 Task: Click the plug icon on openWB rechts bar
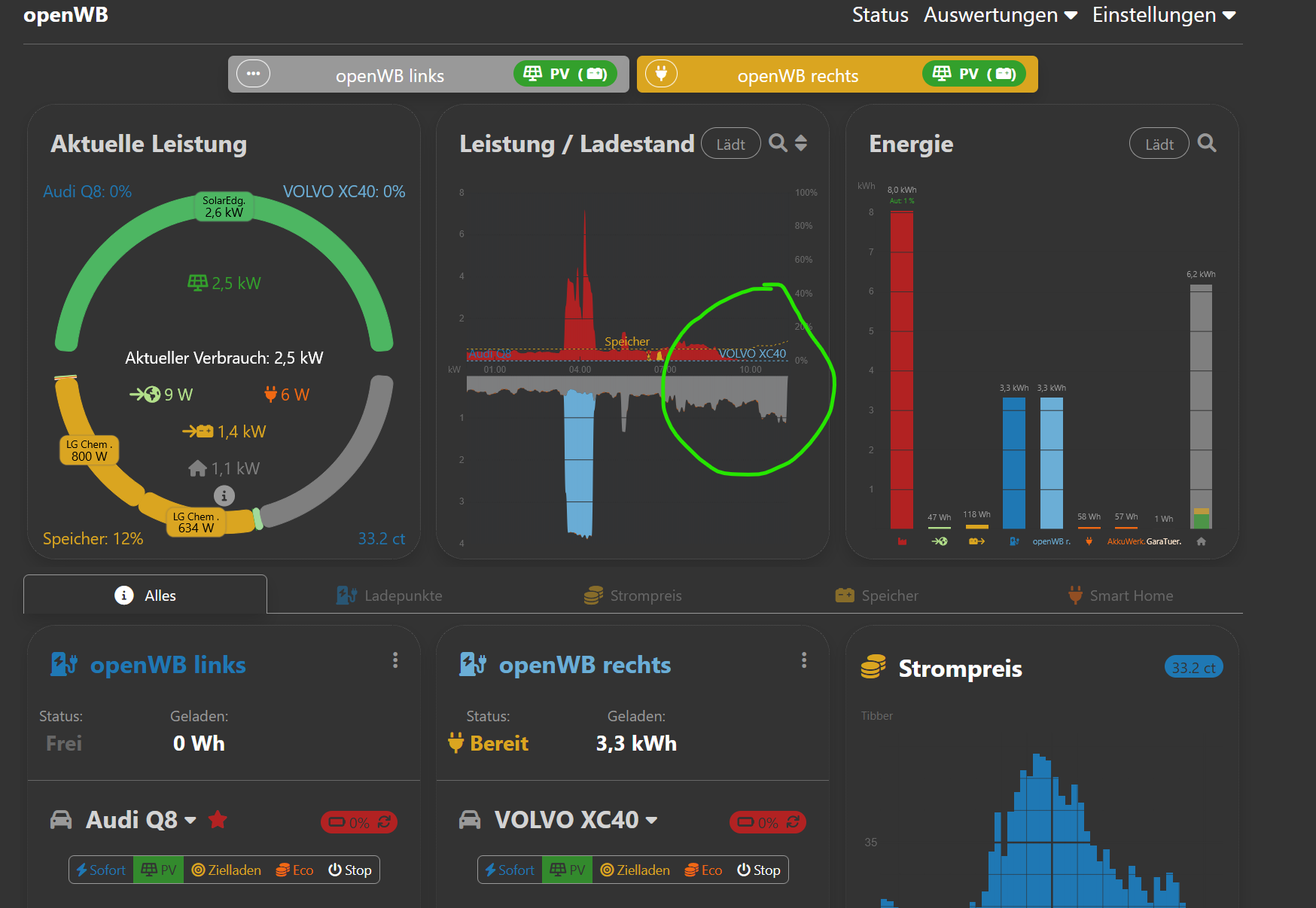(661, 74)
